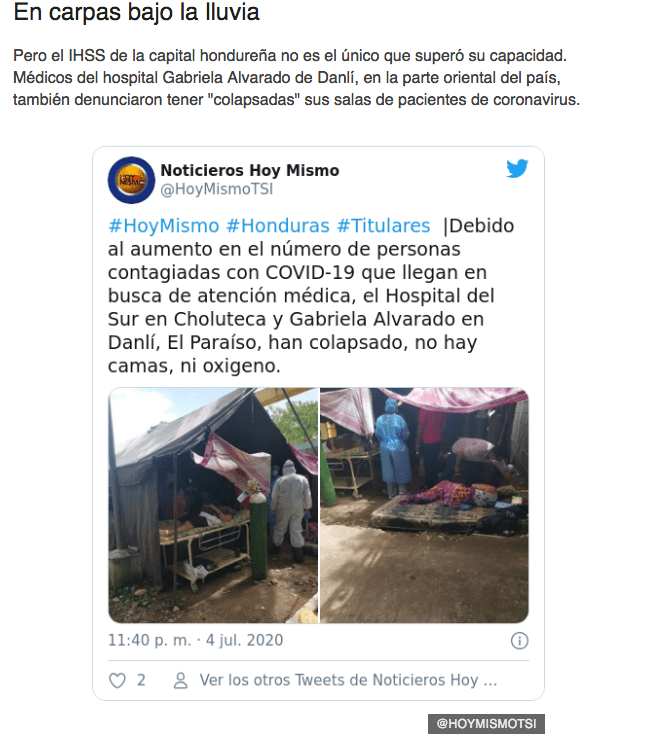
Task: Open the @HoyMismoTSI handle link
Action: pos(217,189)
